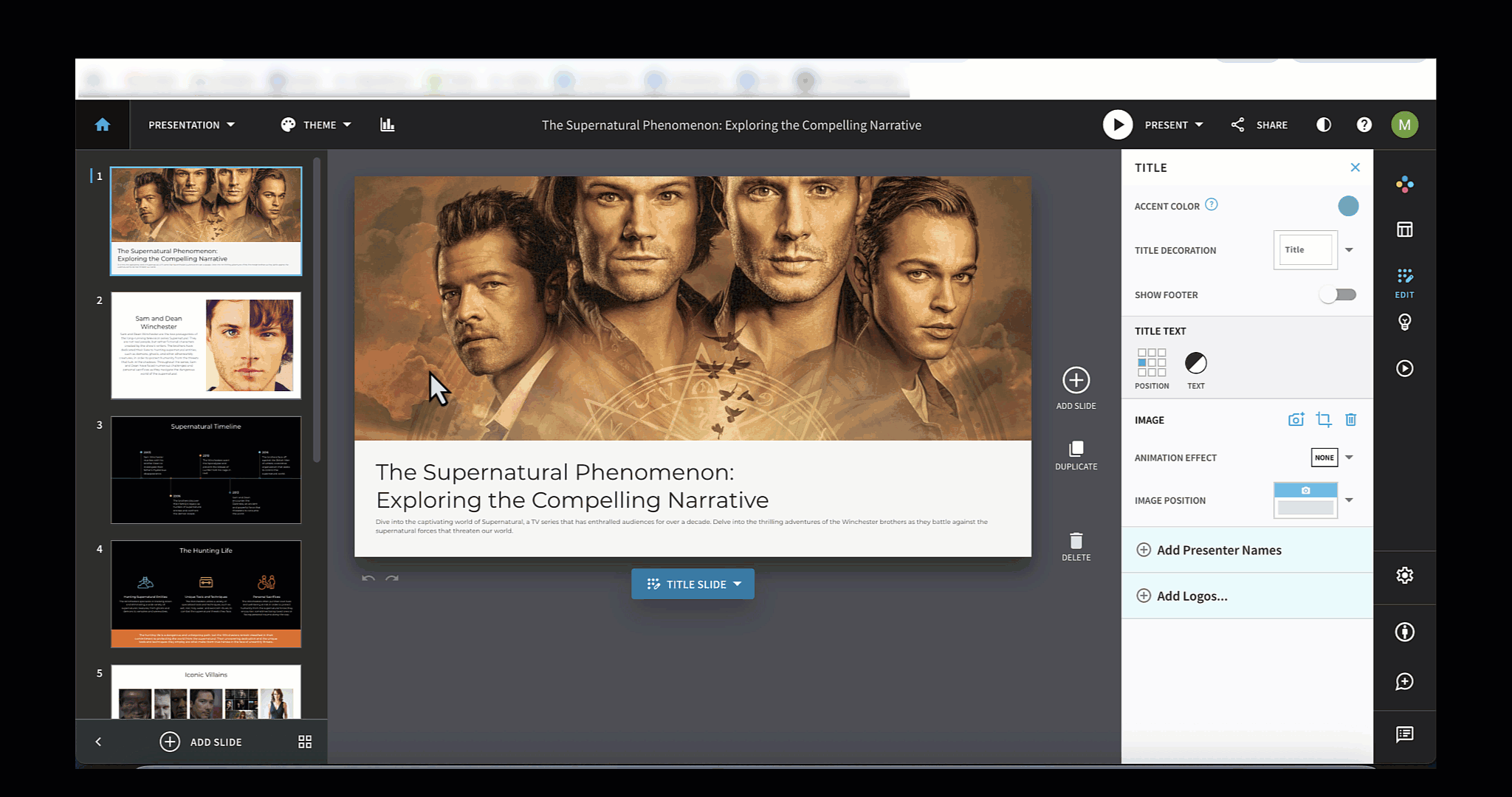The height and width of the screenshot is (797, 1512).
Task: Delete the image with trash icon
Action: [1351, 420]
